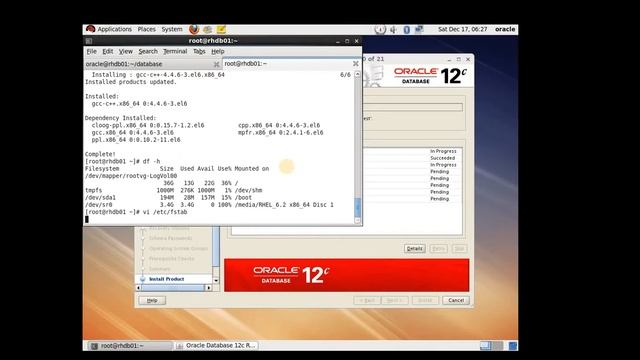Click the Details button in the Oracle installer
640x360 pixels.
coord(414,249)
